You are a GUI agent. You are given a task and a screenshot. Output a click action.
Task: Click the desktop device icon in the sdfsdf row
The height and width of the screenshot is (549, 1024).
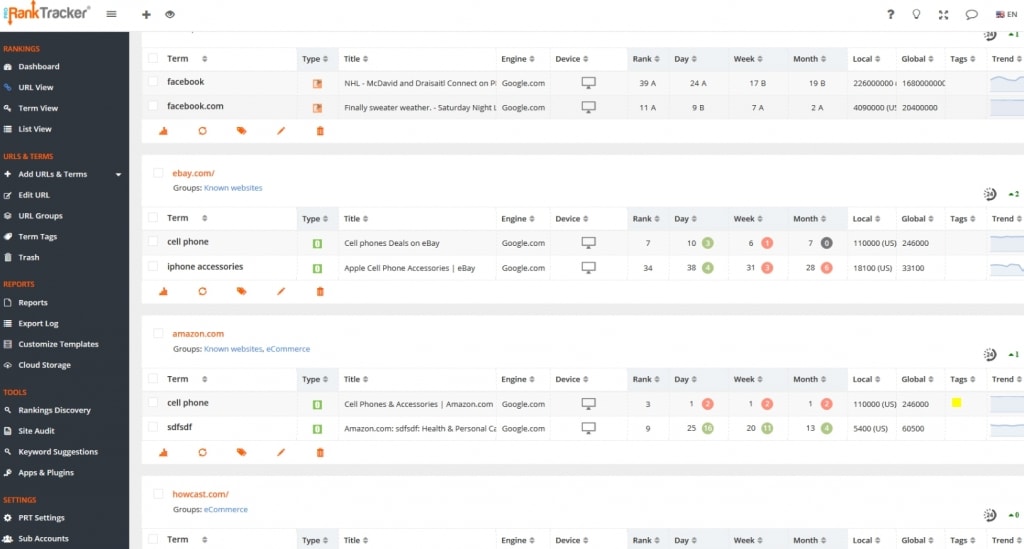[x=588, y=428]
